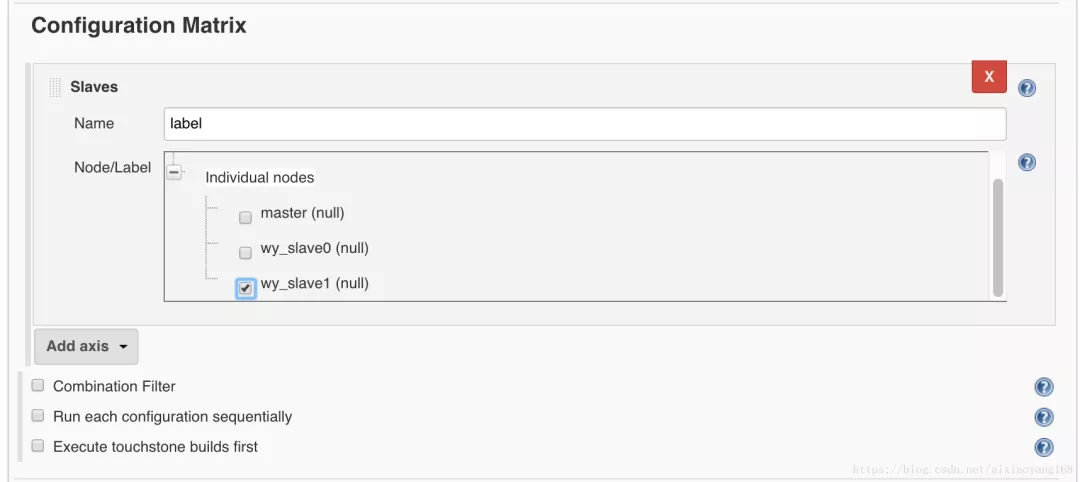Show help for Run each configuration sequentially
The height and width of the screenshot is (482, 1080).
coord(1044,417)
